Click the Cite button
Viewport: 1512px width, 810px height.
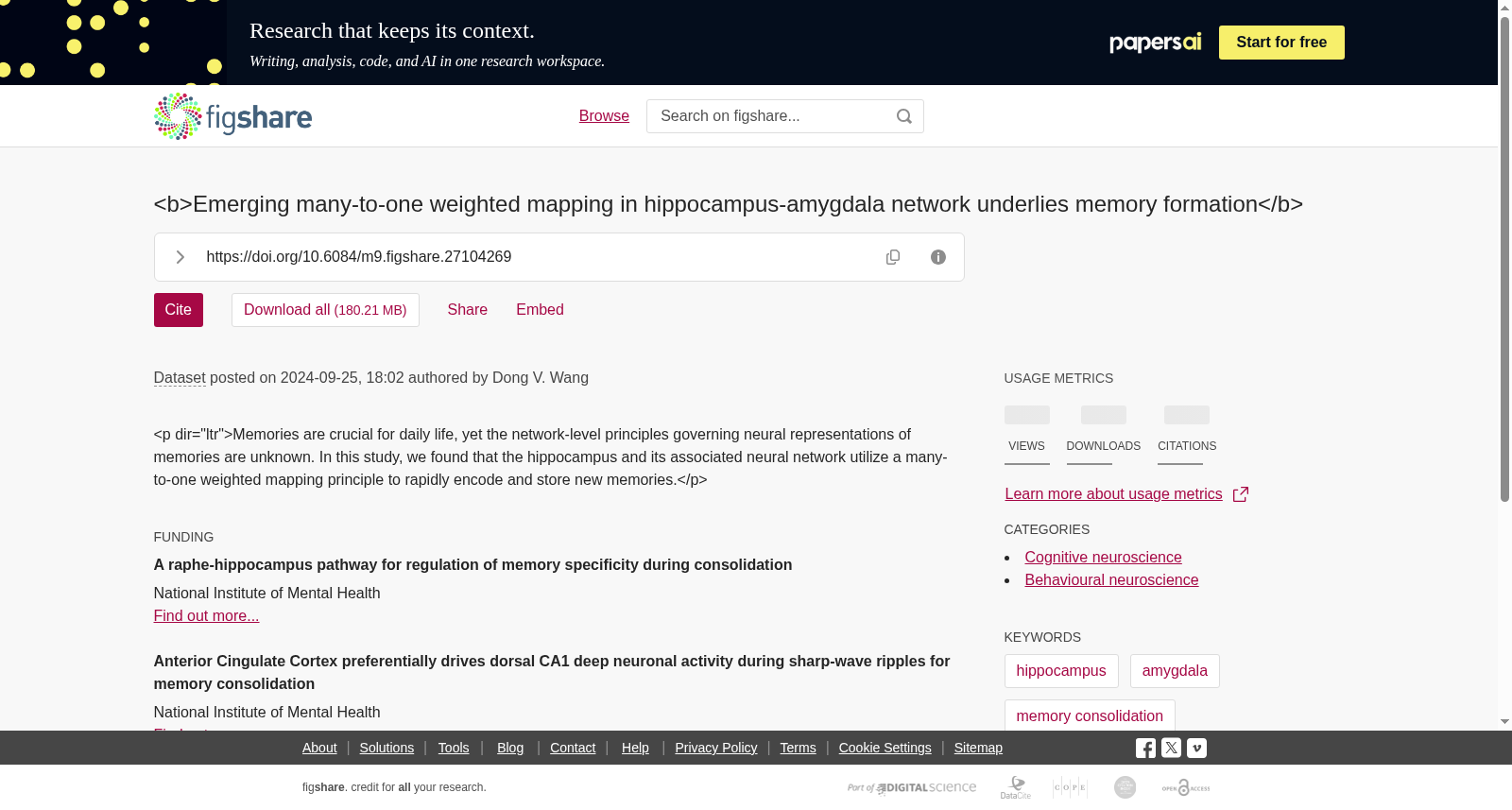179,310
